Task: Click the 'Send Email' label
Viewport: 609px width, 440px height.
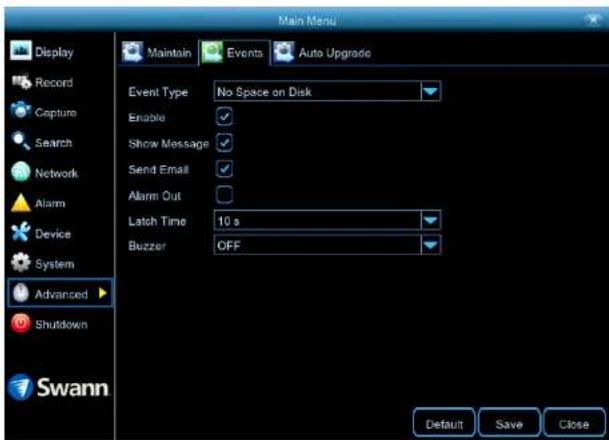Action: coord(158,169)
